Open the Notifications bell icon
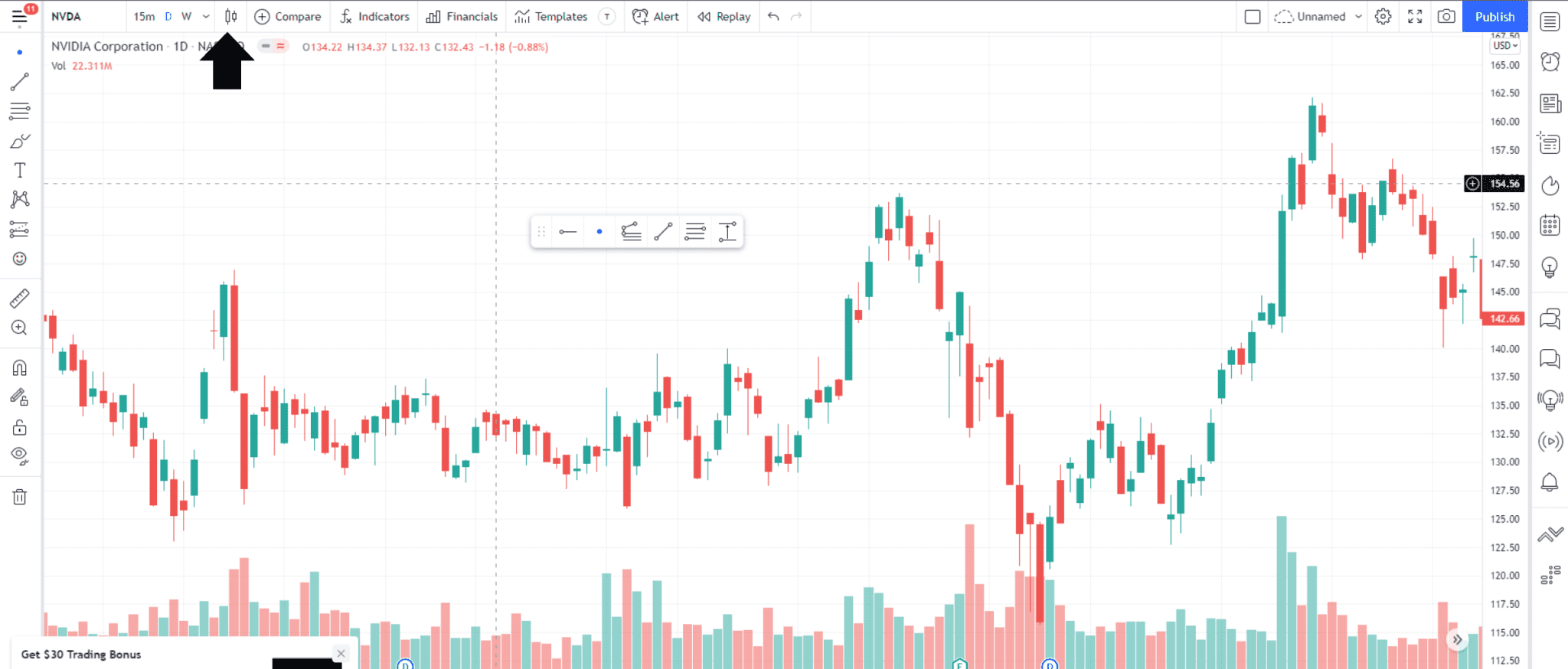1568x669 pixels. click(1550, 482)
